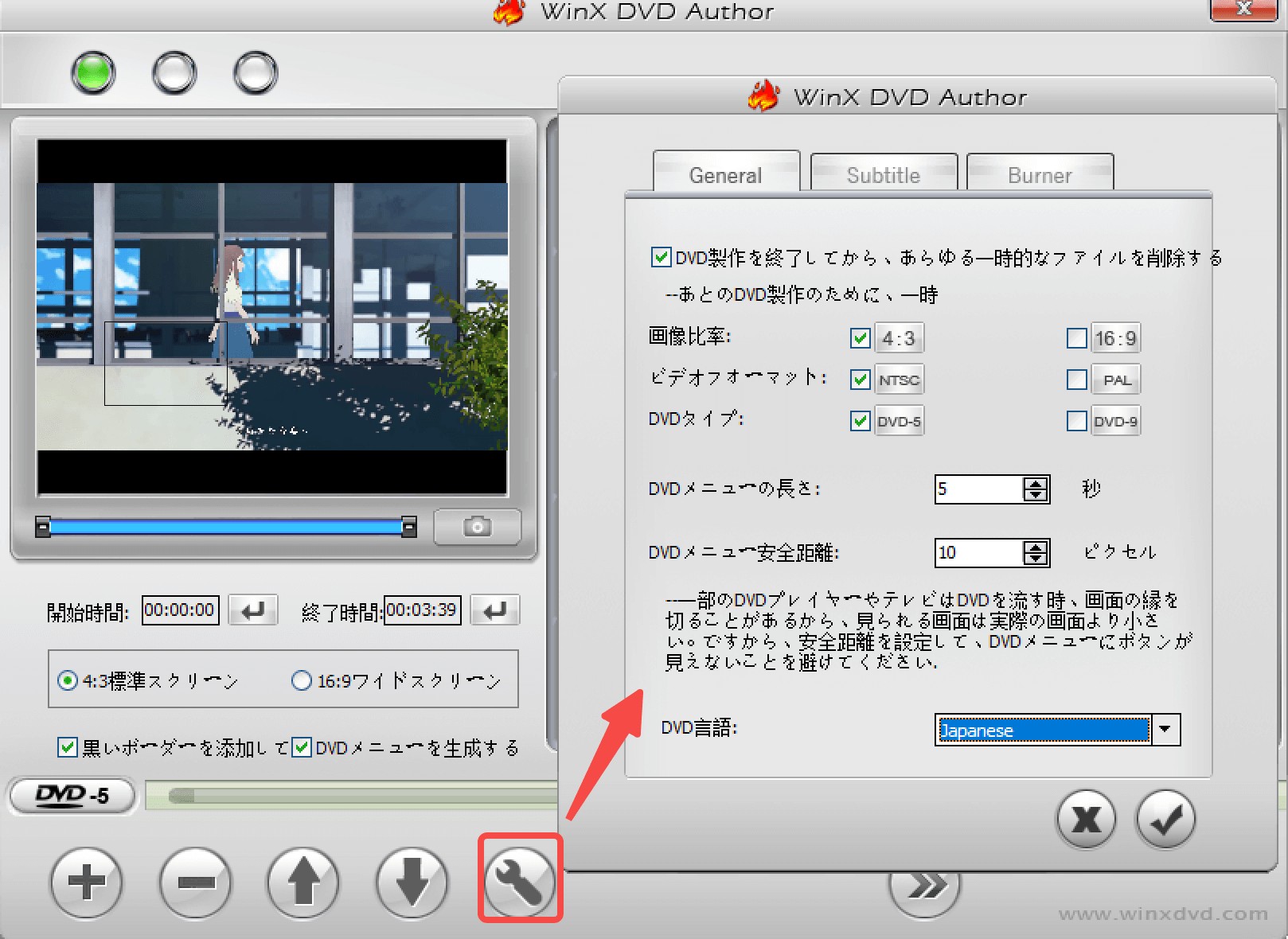
Task: Cancel the settings dialog with the X button
Action: coord(1086,819)
